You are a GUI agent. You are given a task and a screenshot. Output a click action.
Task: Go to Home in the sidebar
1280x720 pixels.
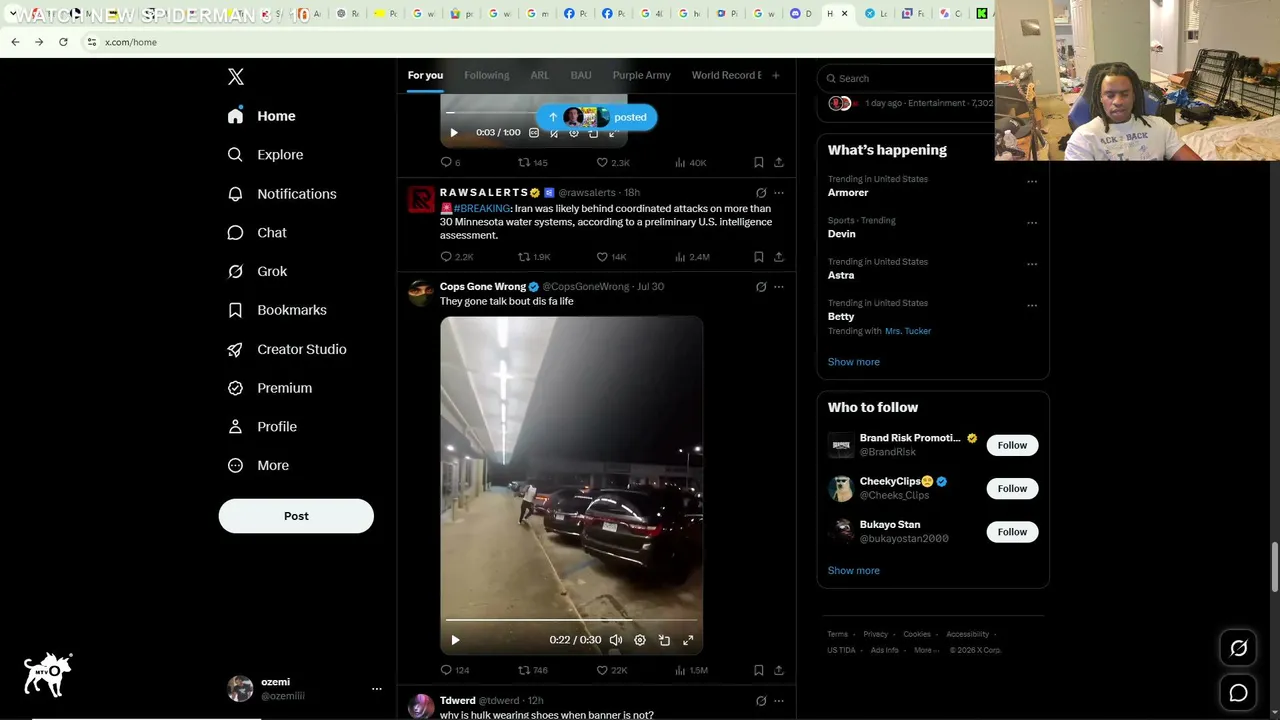click(x=262, y=116)
